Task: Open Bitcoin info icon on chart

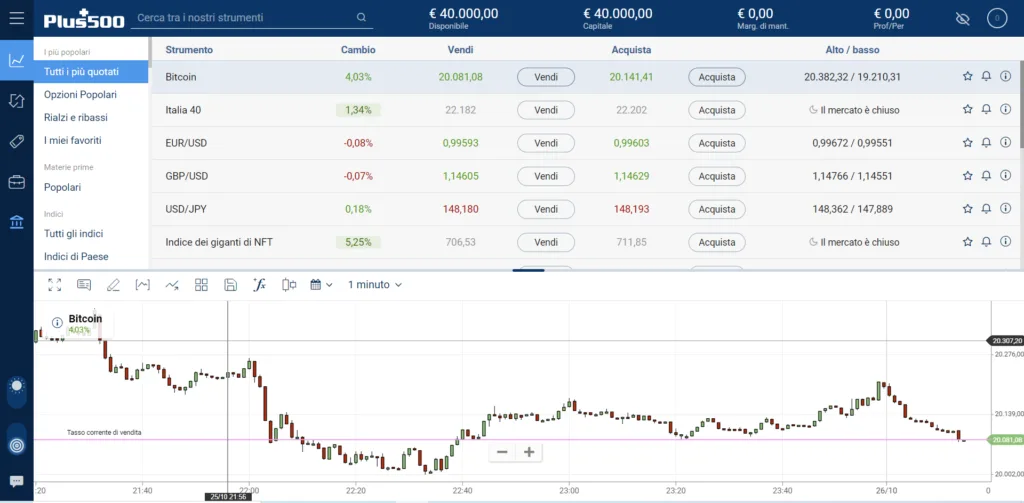Action: coord(57,322)
